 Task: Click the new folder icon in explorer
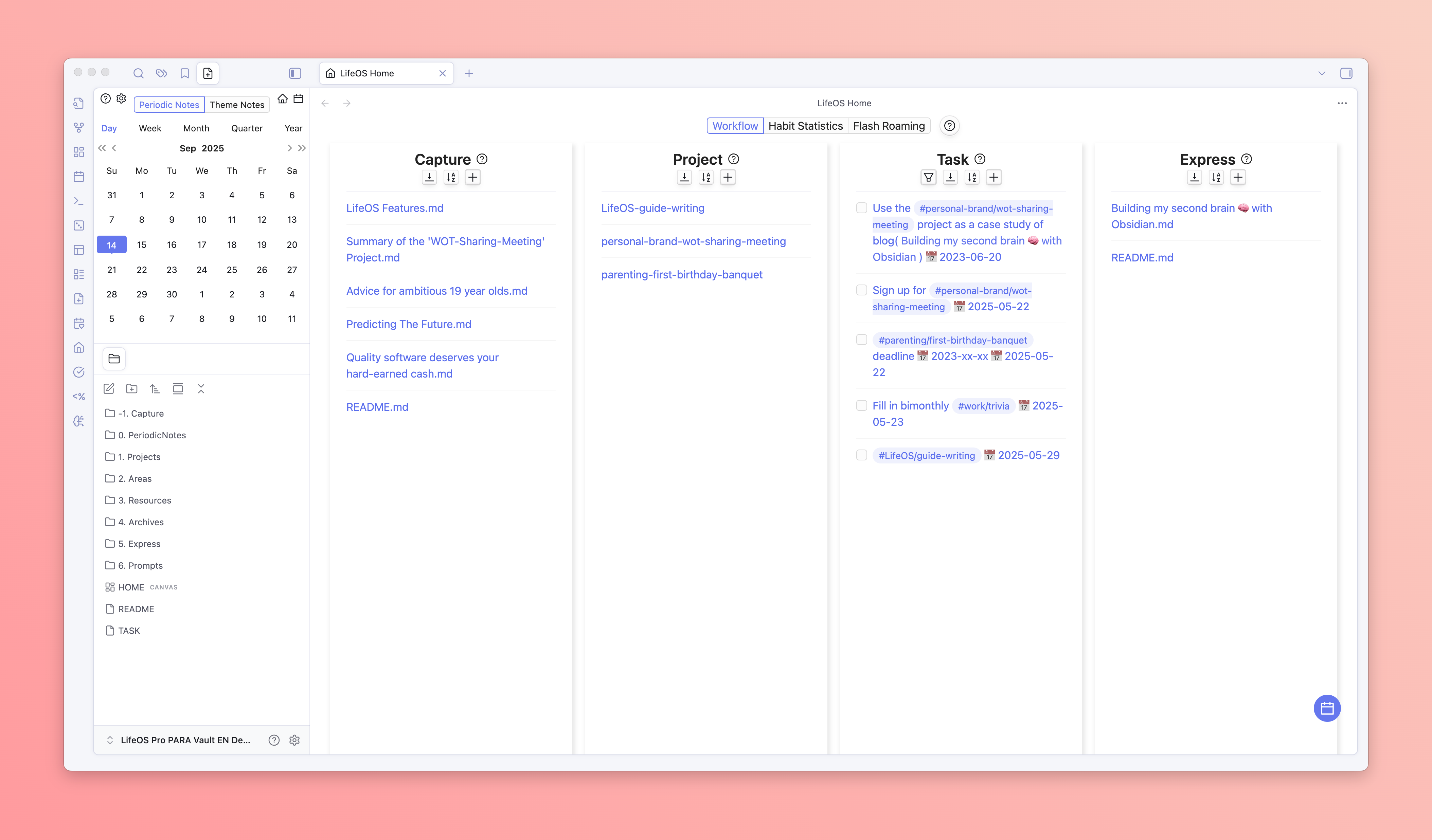[132, 388]
